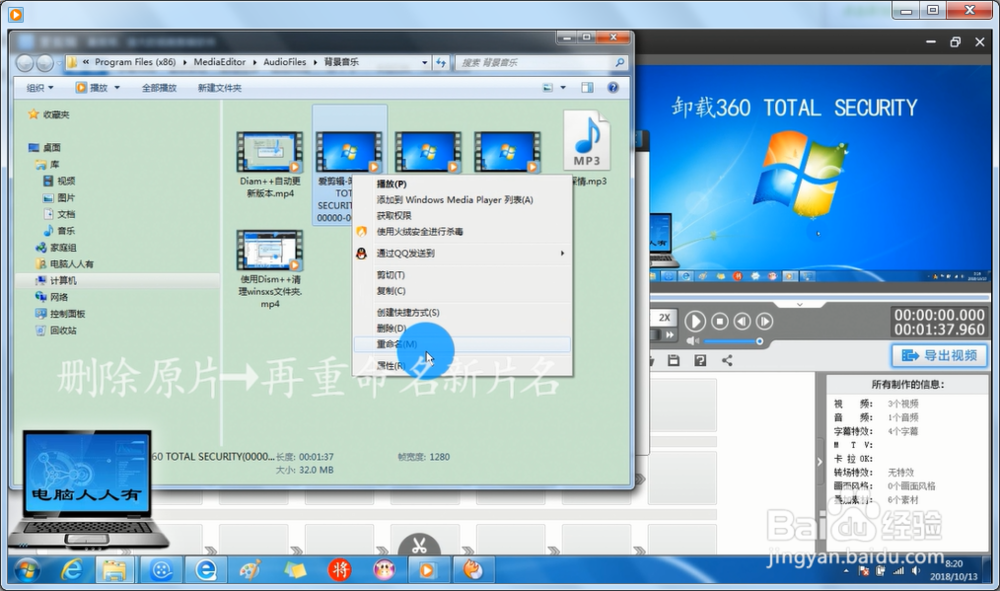
Task: Open the 通过QQ发送到 submenu
Action: click(462, 253)
